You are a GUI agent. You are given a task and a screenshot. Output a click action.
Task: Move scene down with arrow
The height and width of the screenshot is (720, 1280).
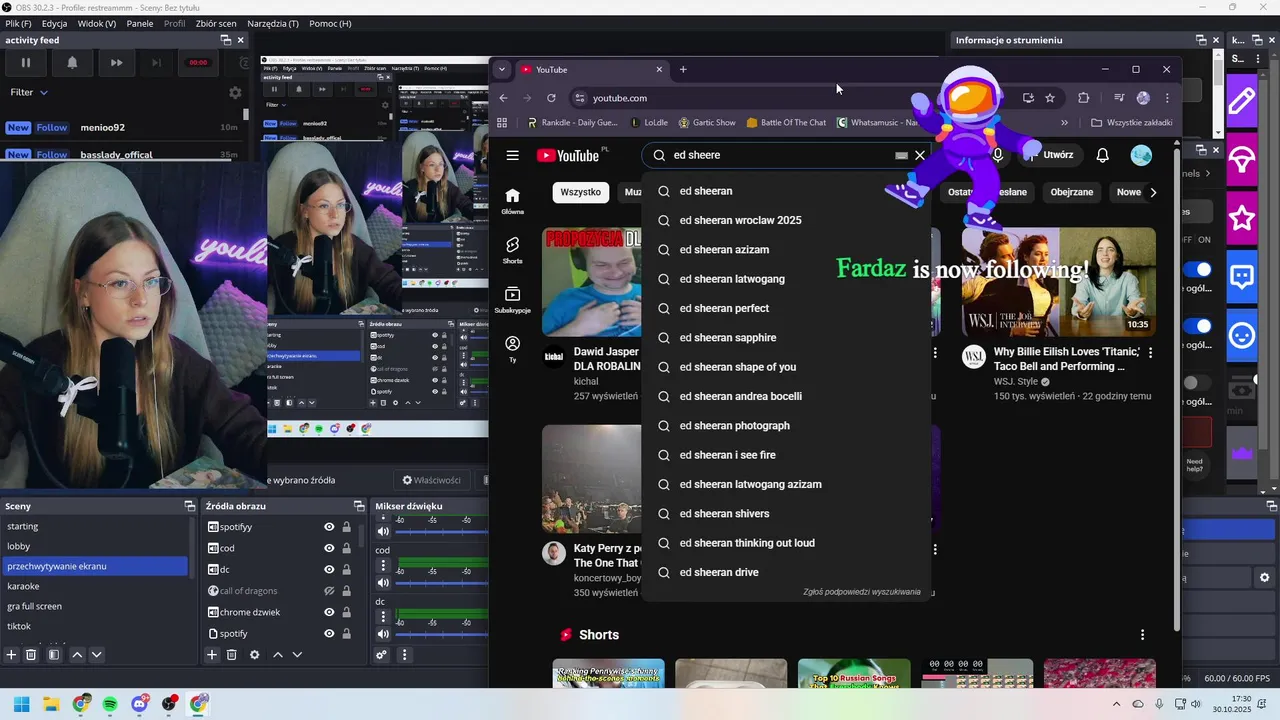point(96,655)
